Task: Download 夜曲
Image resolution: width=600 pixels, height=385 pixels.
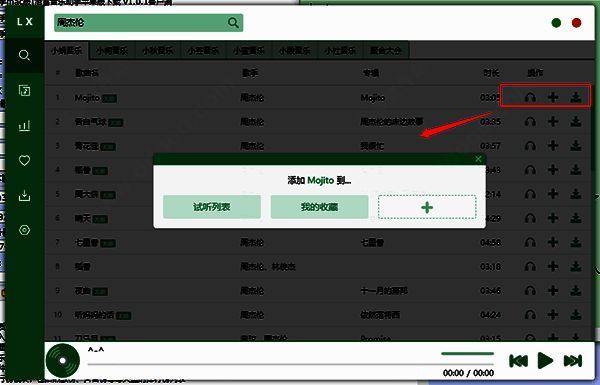Action: click(576, 290)
